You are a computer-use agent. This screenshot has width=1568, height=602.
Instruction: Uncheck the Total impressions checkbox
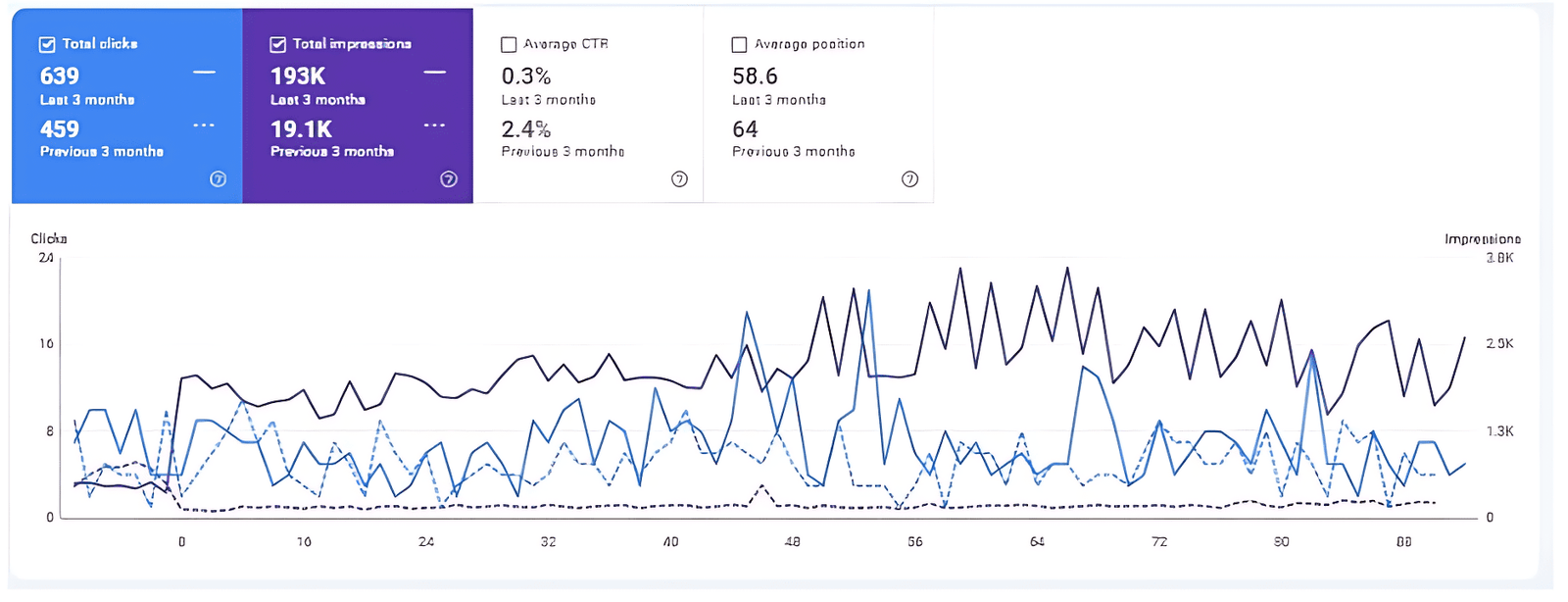pyautogui.click(x=278, y=44)
